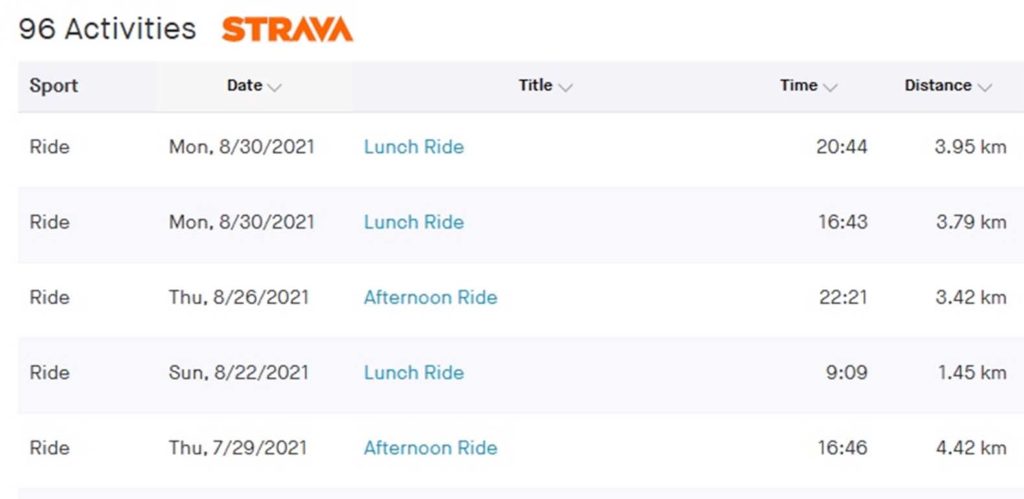Click the Distance column header label
Image resolution: width=1024 pixels, height=499 pixels.
pyautogui.click(x=938, y=86)
